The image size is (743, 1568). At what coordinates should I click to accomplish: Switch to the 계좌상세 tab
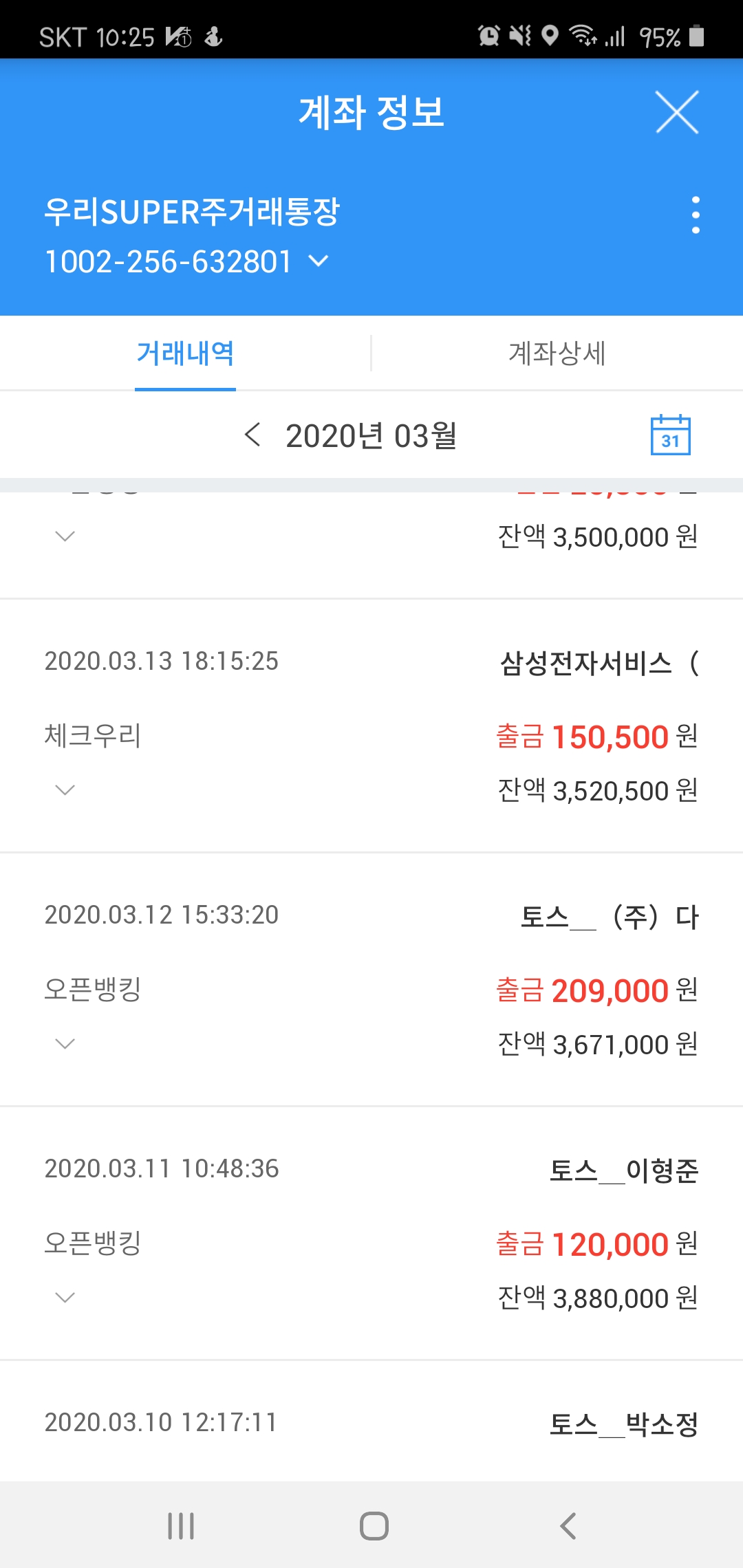pos(557,353)
